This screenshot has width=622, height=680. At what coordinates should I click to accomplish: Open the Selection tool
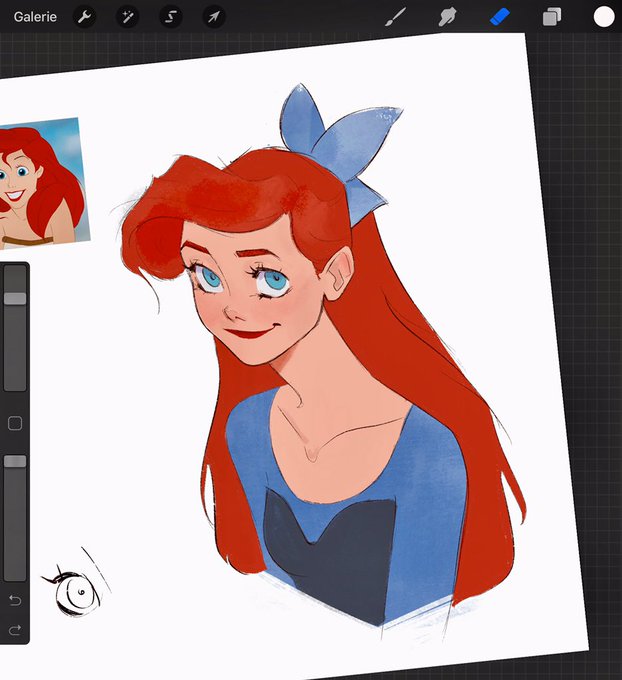coord(171,17)
